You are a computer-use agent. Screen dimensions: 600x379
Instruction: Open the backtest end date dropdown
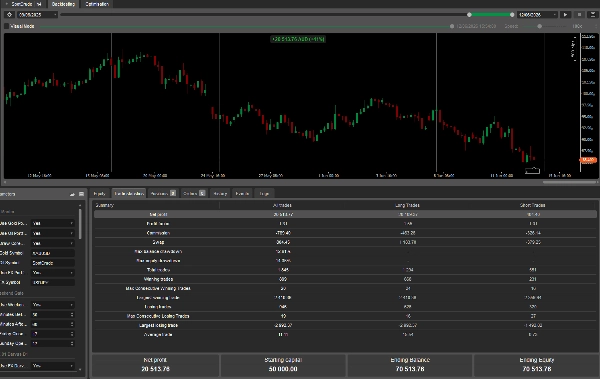pyautogui.click(x=537, y=15)
